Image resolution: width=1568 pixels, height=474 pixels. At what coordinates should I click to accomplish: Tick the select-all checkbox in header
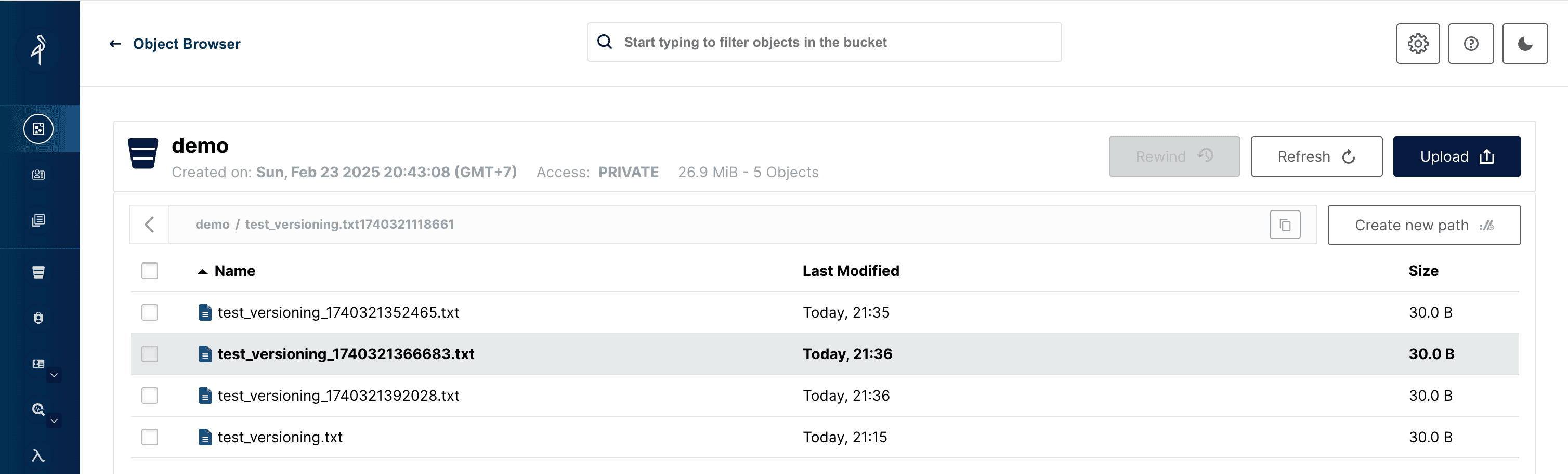pos(150,271)
